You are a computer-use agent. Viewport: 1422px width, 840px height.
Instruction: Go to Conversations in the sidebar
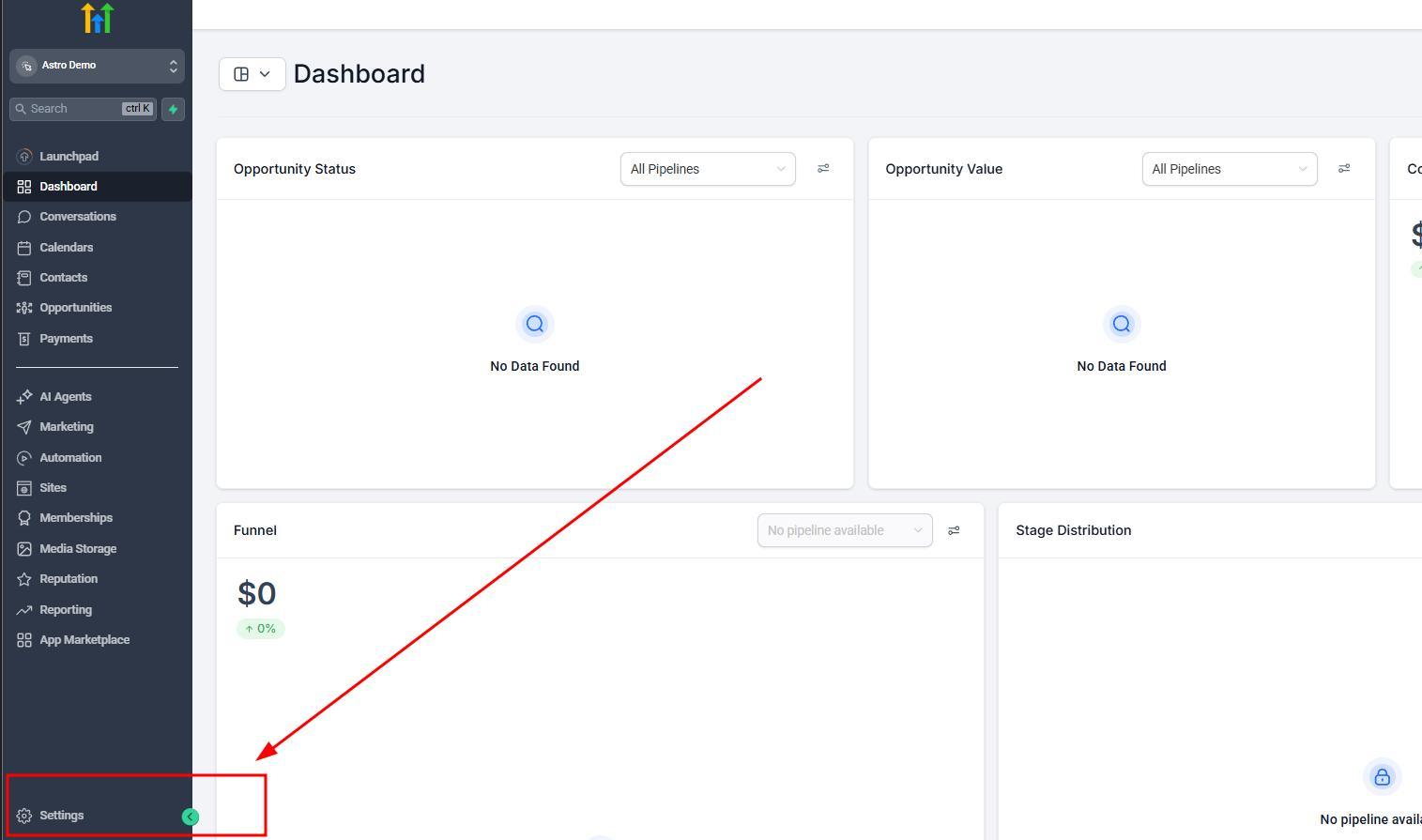pos(77,217)
